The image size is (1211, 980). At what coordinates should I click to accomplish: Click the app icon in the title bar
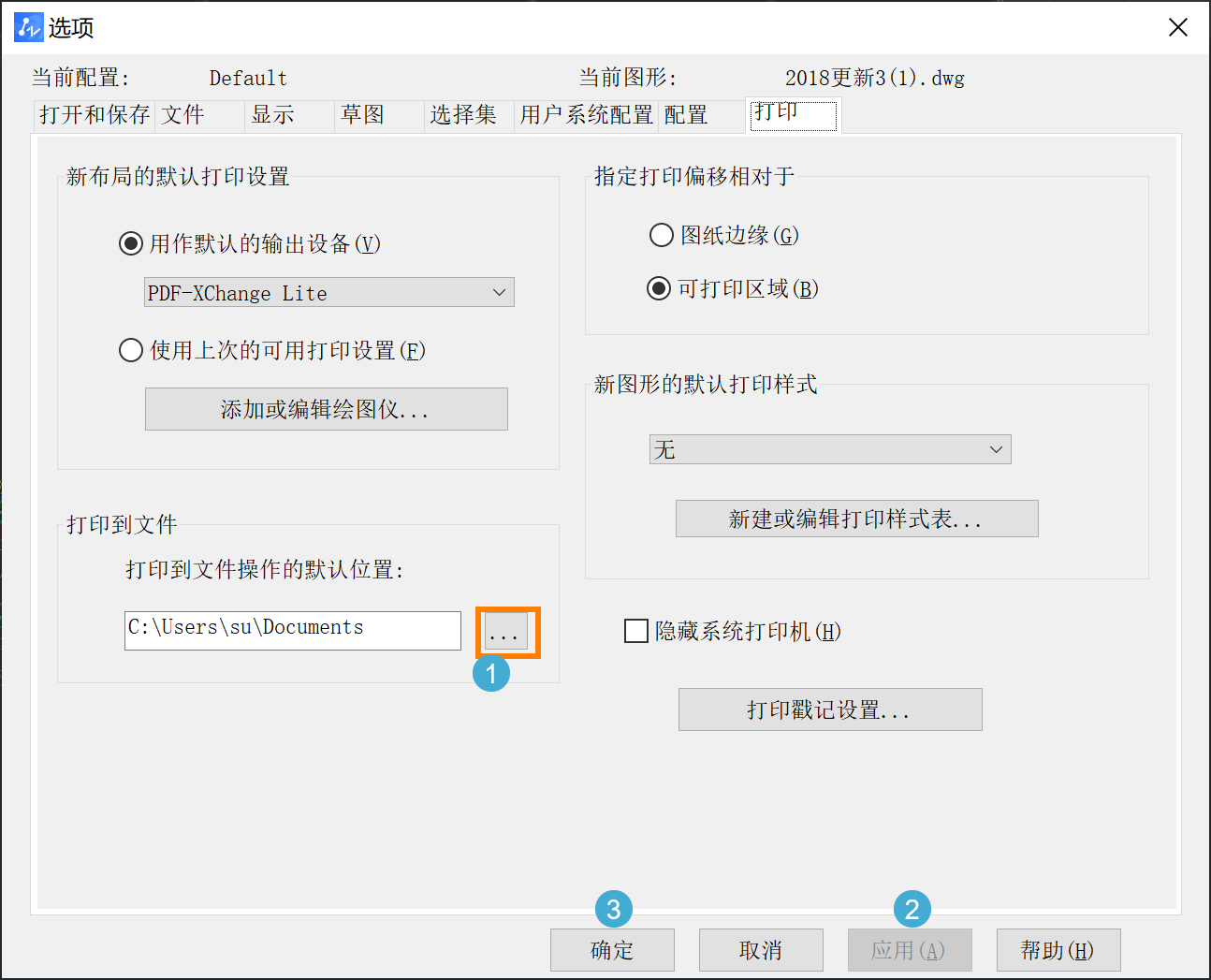coord(29,27)
